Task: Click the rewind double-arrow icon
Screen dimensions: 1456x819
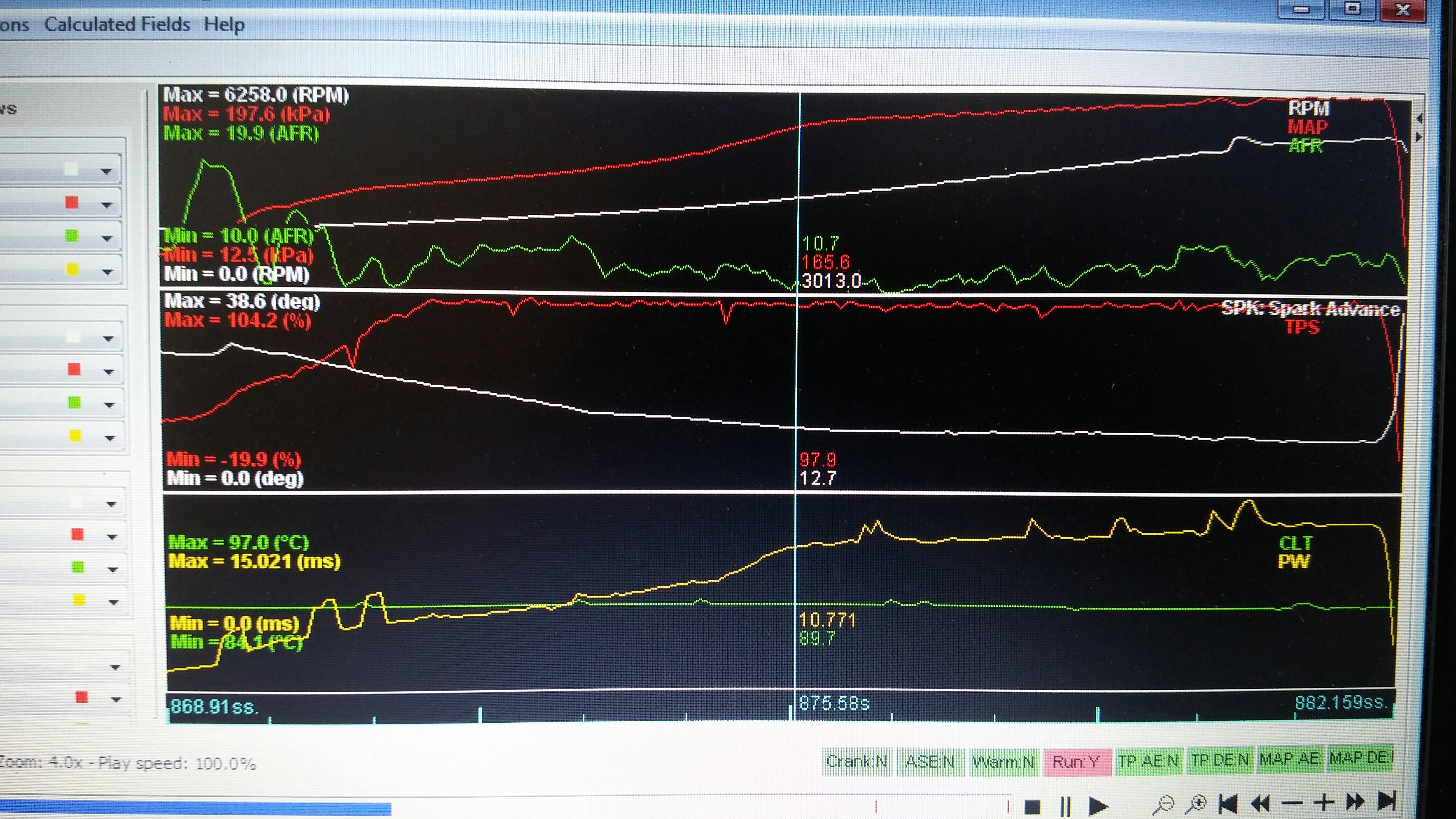Action: click(x=1260, y=803)
